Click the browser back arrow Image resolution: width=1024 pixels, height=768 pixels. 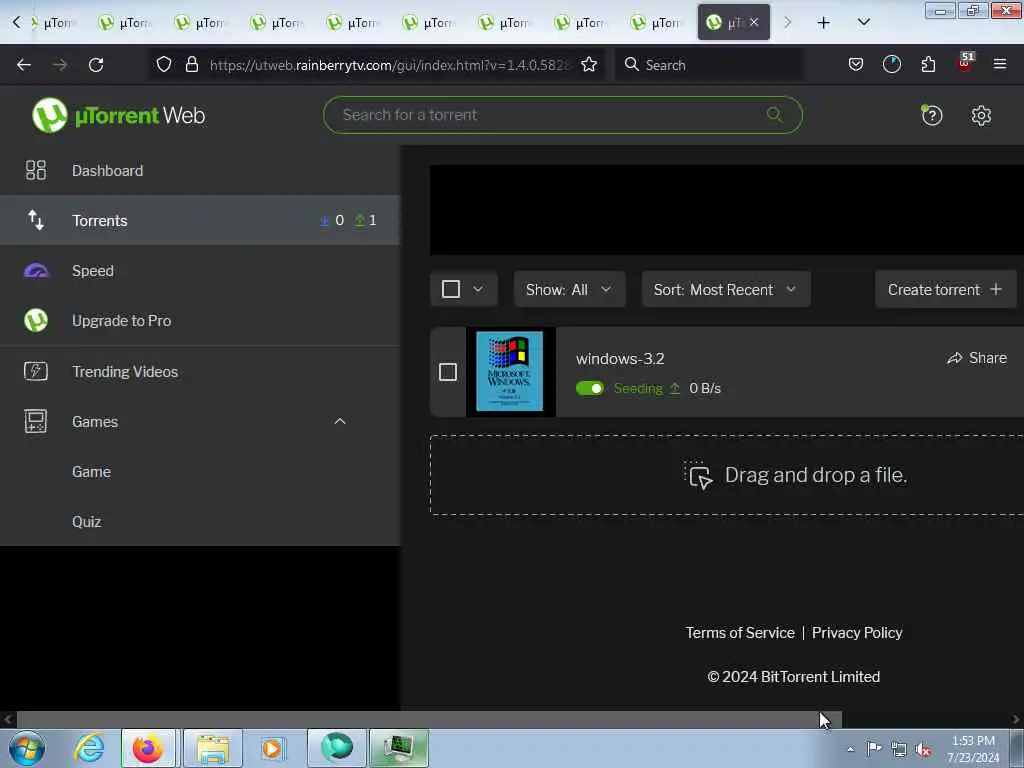pyautogui.click(x=24, y=65)
